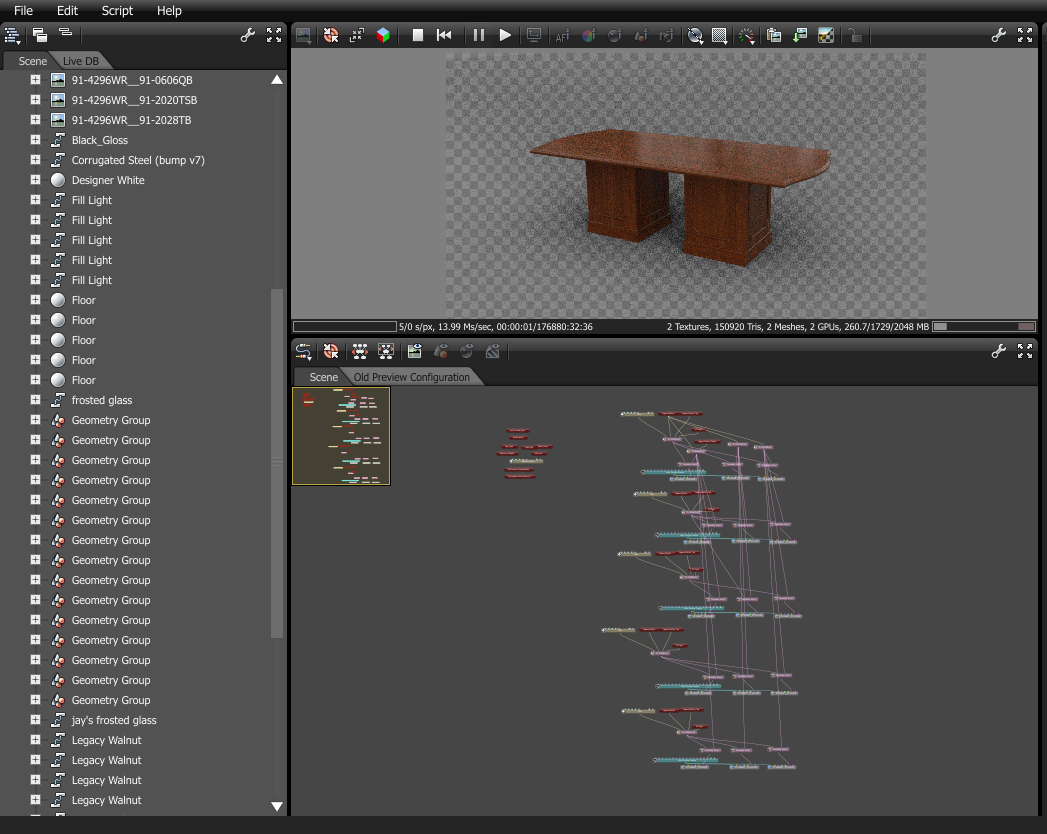The image size is (1047, 834).
Task: Save the render image
Action: coord(800,35)
